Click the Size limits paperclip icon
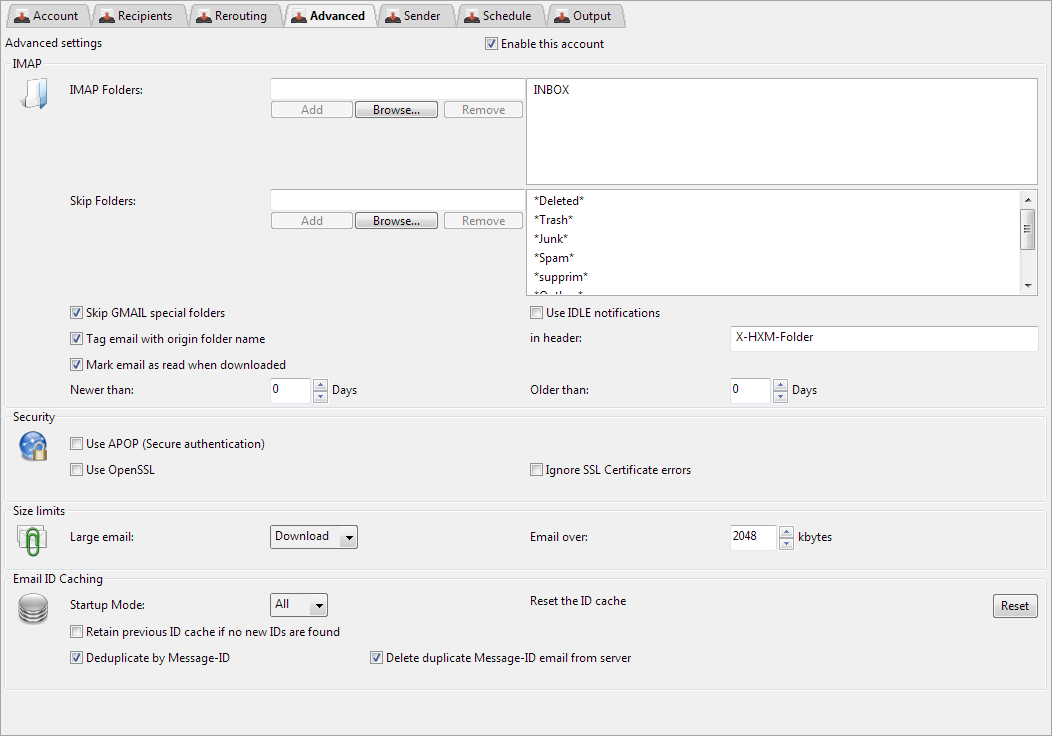1052x736 pixels. [x=33, y=539]
